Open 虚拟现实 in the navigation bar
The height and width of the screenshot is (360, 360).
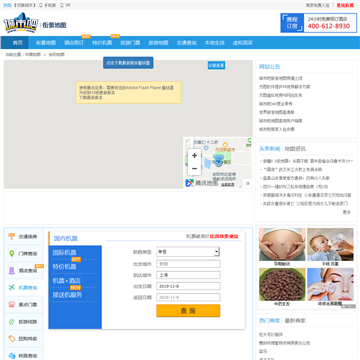(x=243, y=43)
